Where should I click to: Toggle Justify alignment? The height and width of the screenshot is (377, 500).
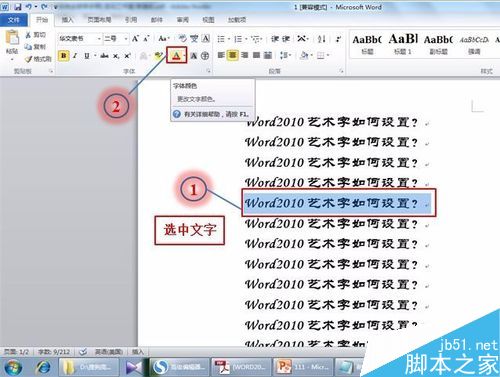point(256,55)
